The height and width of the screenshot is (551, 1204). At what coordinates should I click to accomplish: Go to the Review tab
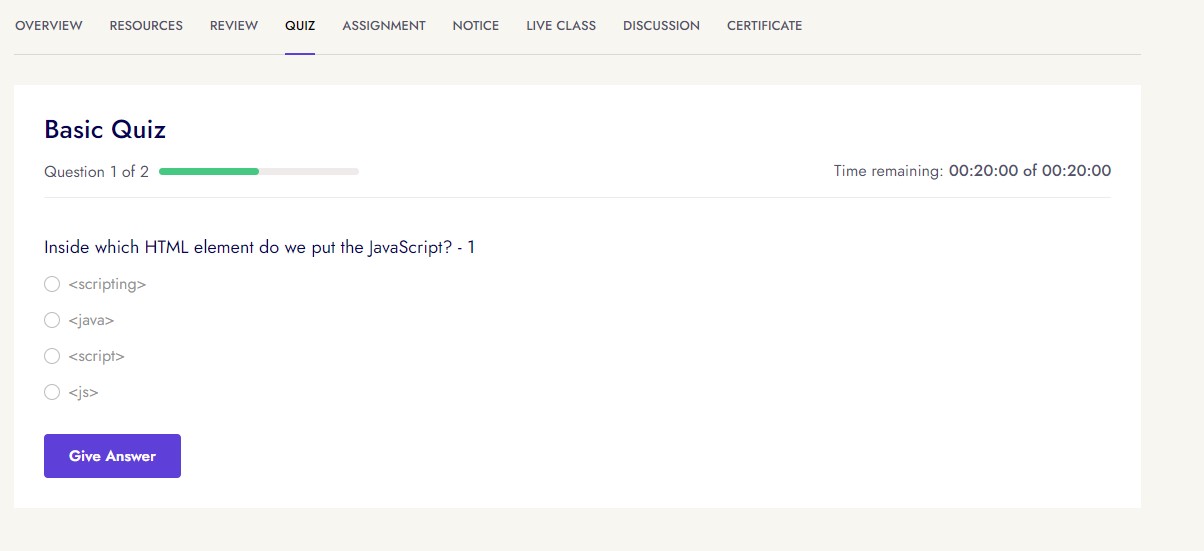234,26
